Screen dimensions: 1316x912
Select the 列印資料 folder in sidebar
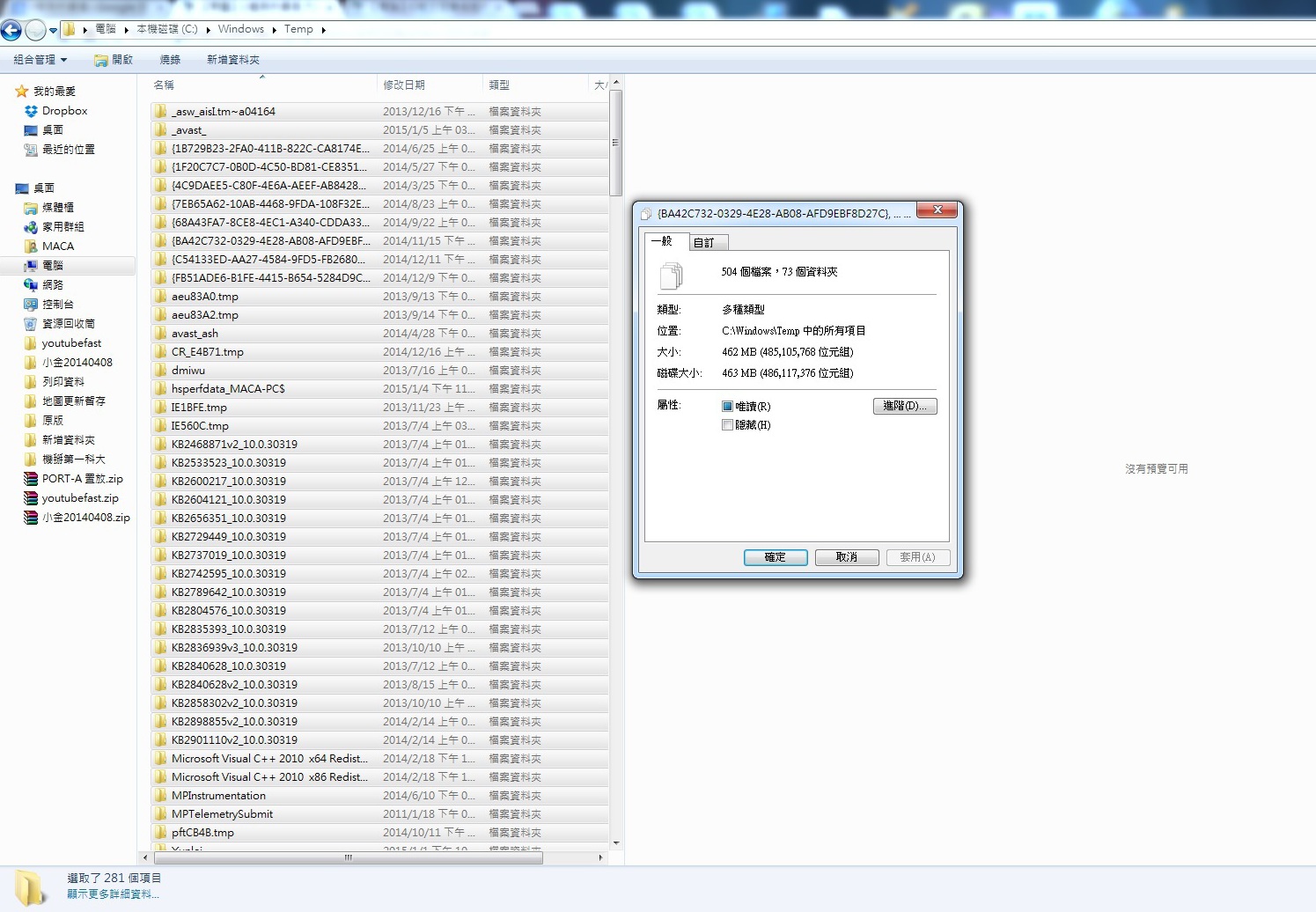63,382
